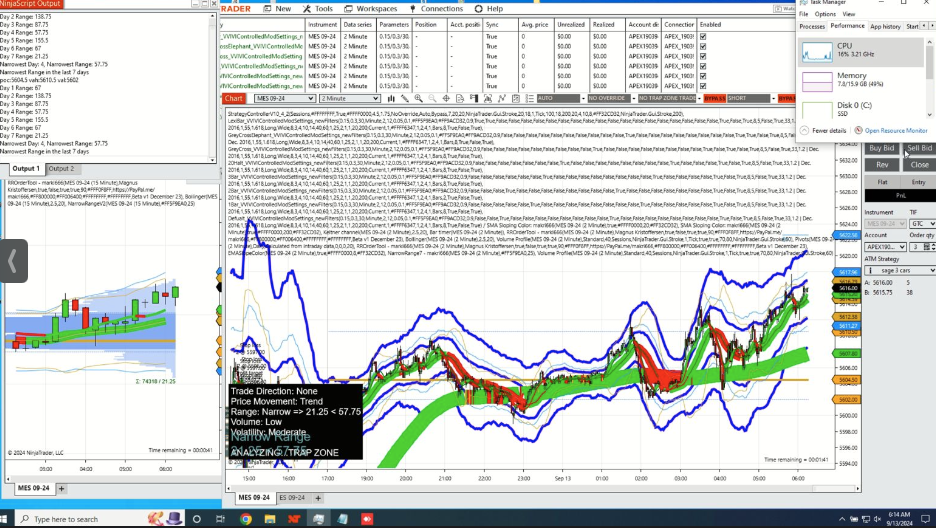The image size is (936, 528).
Task: Uncheck Enabled for second strategy row
Action: tap(703, 47)
